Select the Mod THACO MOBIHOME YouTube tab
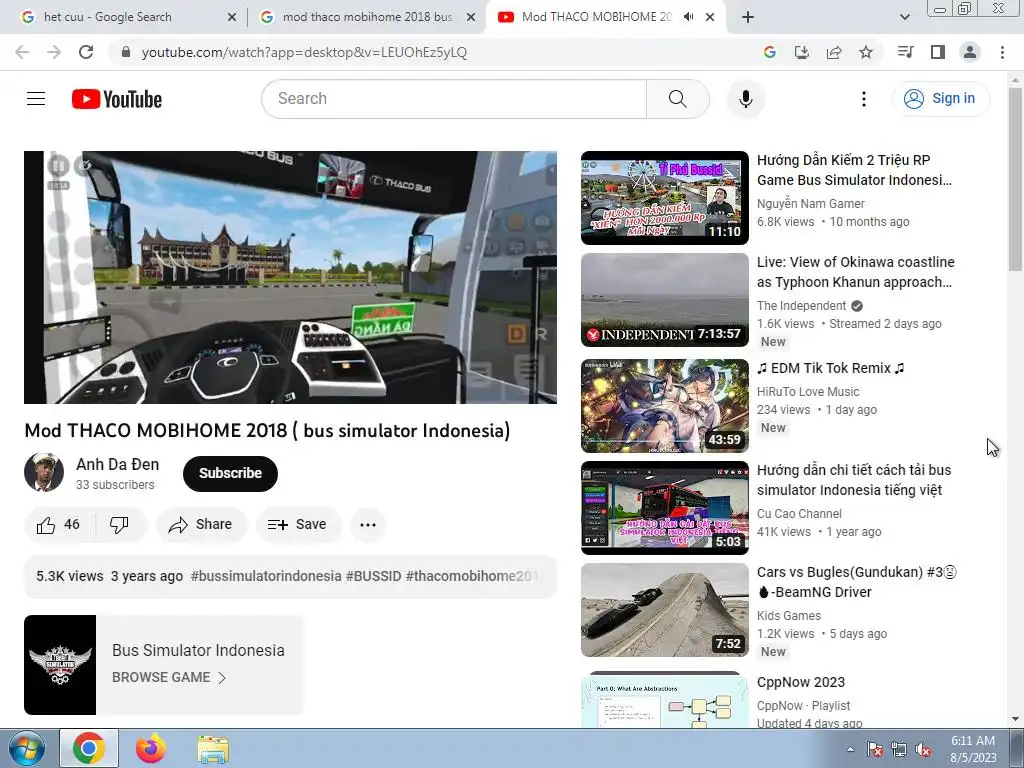This screenshot has width=1024, height=768. pos(596,17)
